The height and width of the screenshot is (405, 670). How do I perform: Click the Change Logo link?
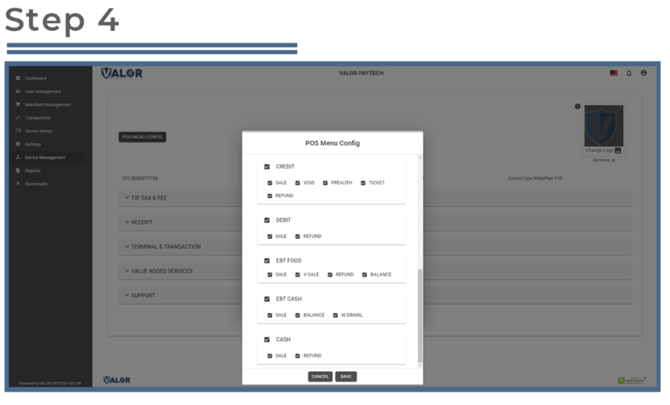(x=599, y=150)
